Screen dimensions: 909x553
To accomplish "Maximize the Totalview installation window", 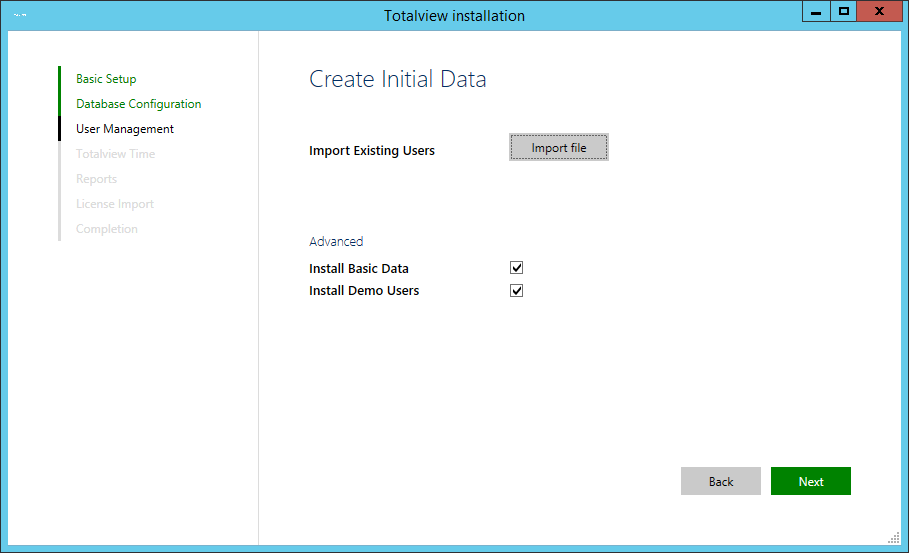I will click(x=843, y=12).
